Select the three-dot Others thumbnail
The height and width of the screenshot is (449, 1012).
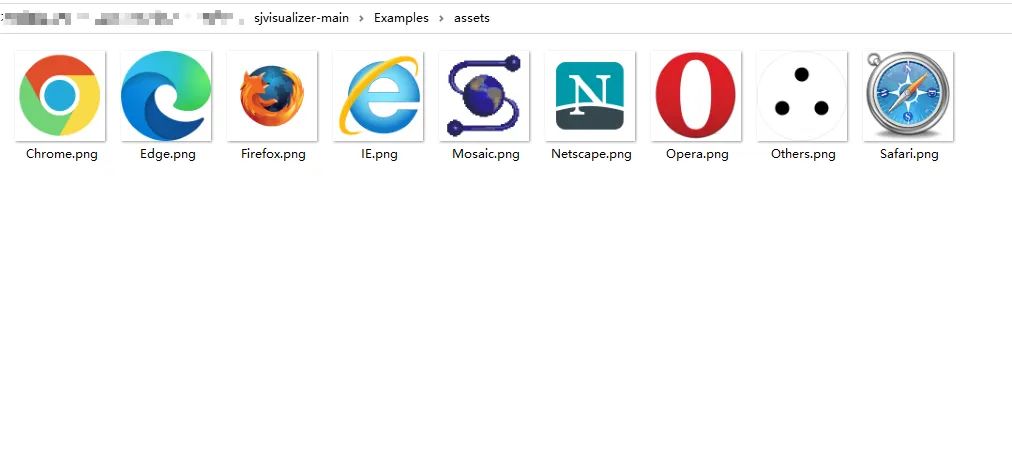(x=802, y=95)
